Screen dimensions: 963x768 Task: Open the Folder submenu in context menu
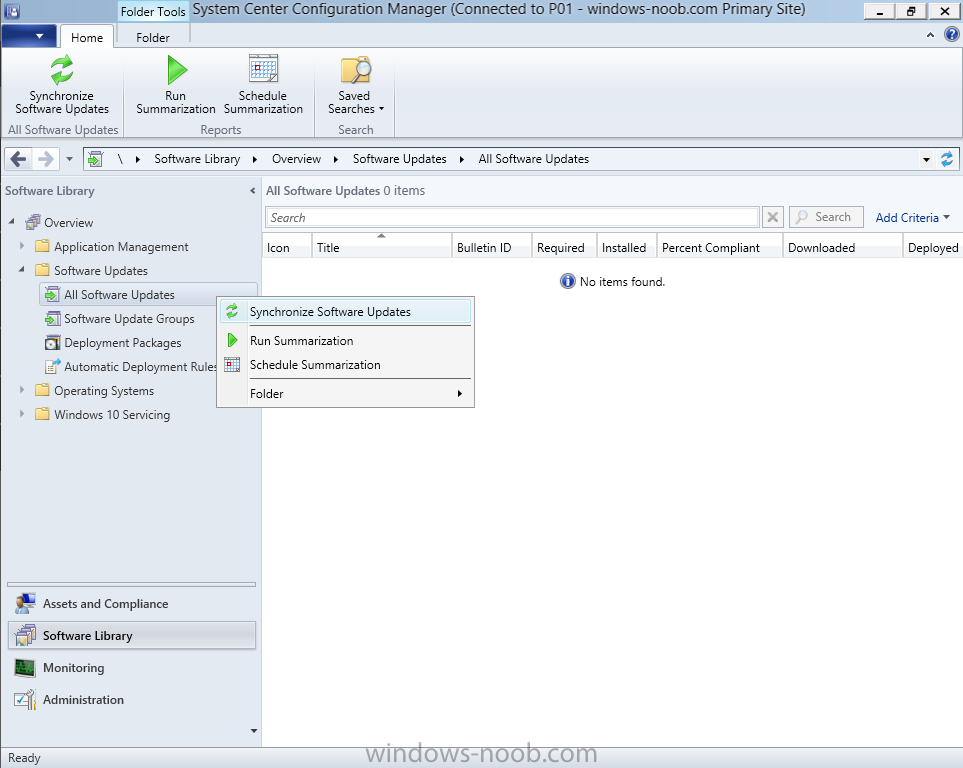pyautogui.click(x=346, y=394)
